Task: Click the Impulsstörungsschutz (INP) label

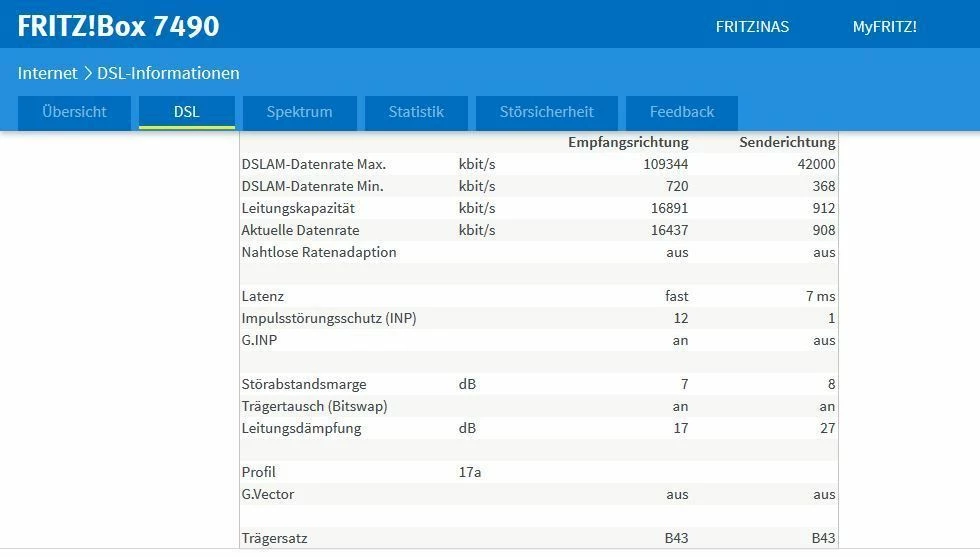Action: click(x=329, y=318)
